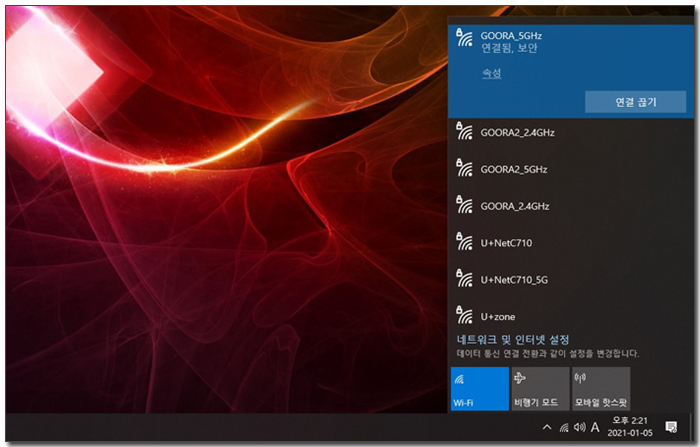Click the Wi-Fi signal icon beside GOORA_5GHz

pos(464,37)
